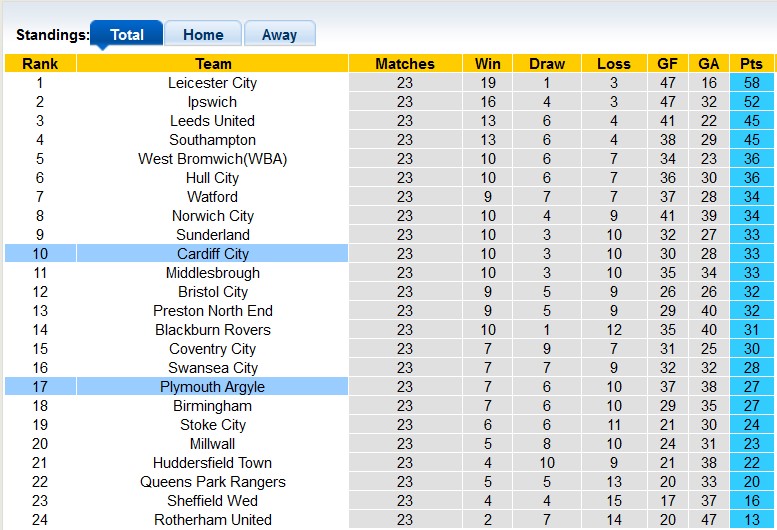Click the Team column header
The width and height of the screenshot is (777, 530).
(x=212, y=64)
